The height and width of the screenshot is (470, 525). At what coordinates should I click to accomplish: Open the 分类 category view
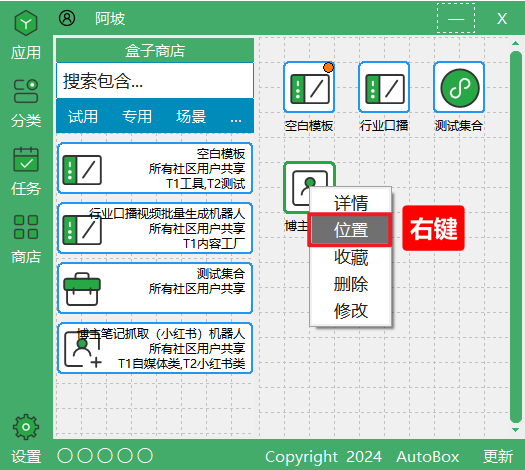[26, 104]
